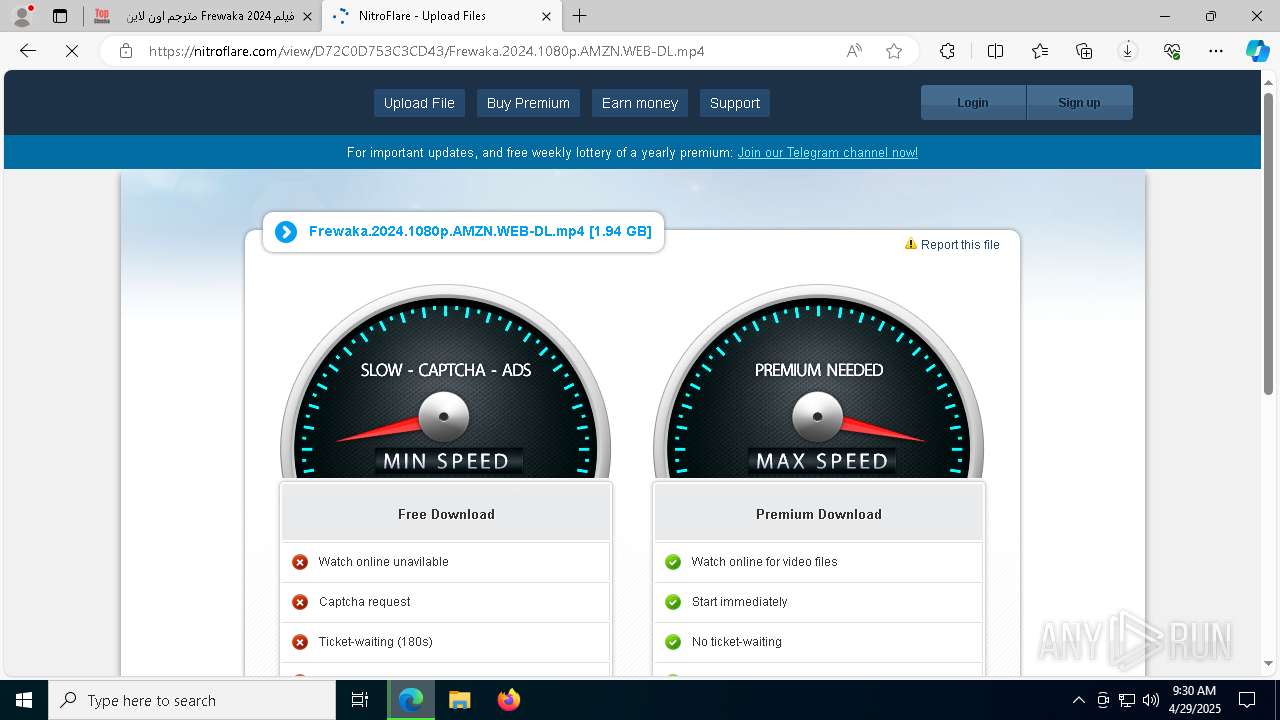Click the address bar URL
The width and height of the screenshot is (1280, 720).
(426, 51)
